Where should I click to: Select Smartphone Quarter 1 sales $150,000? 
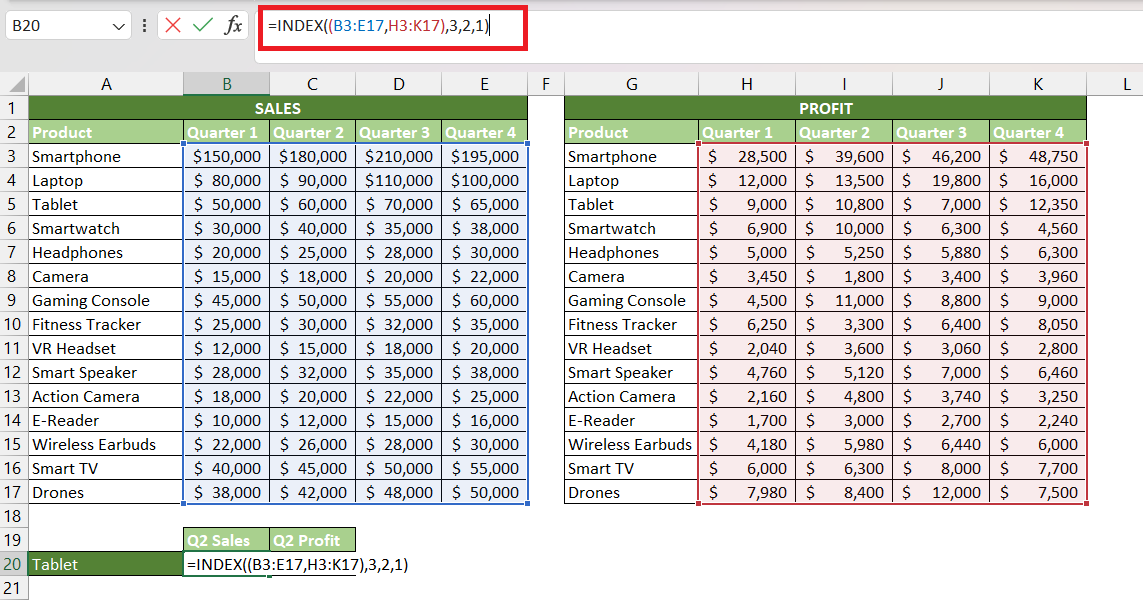[226, 156]
